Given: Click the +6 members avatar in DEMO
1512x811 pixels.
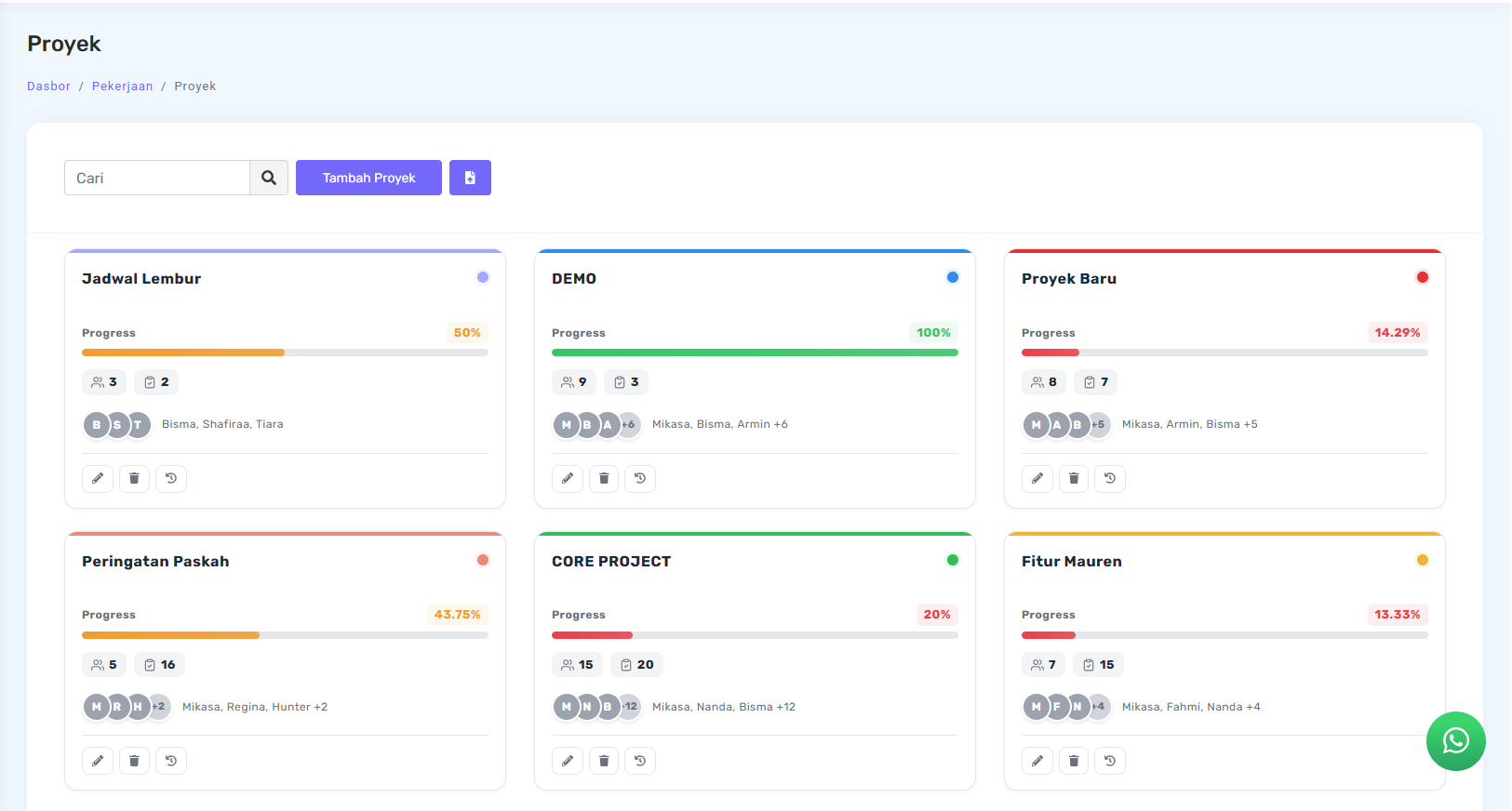Looking at the screenshot, I should (629, 424).
